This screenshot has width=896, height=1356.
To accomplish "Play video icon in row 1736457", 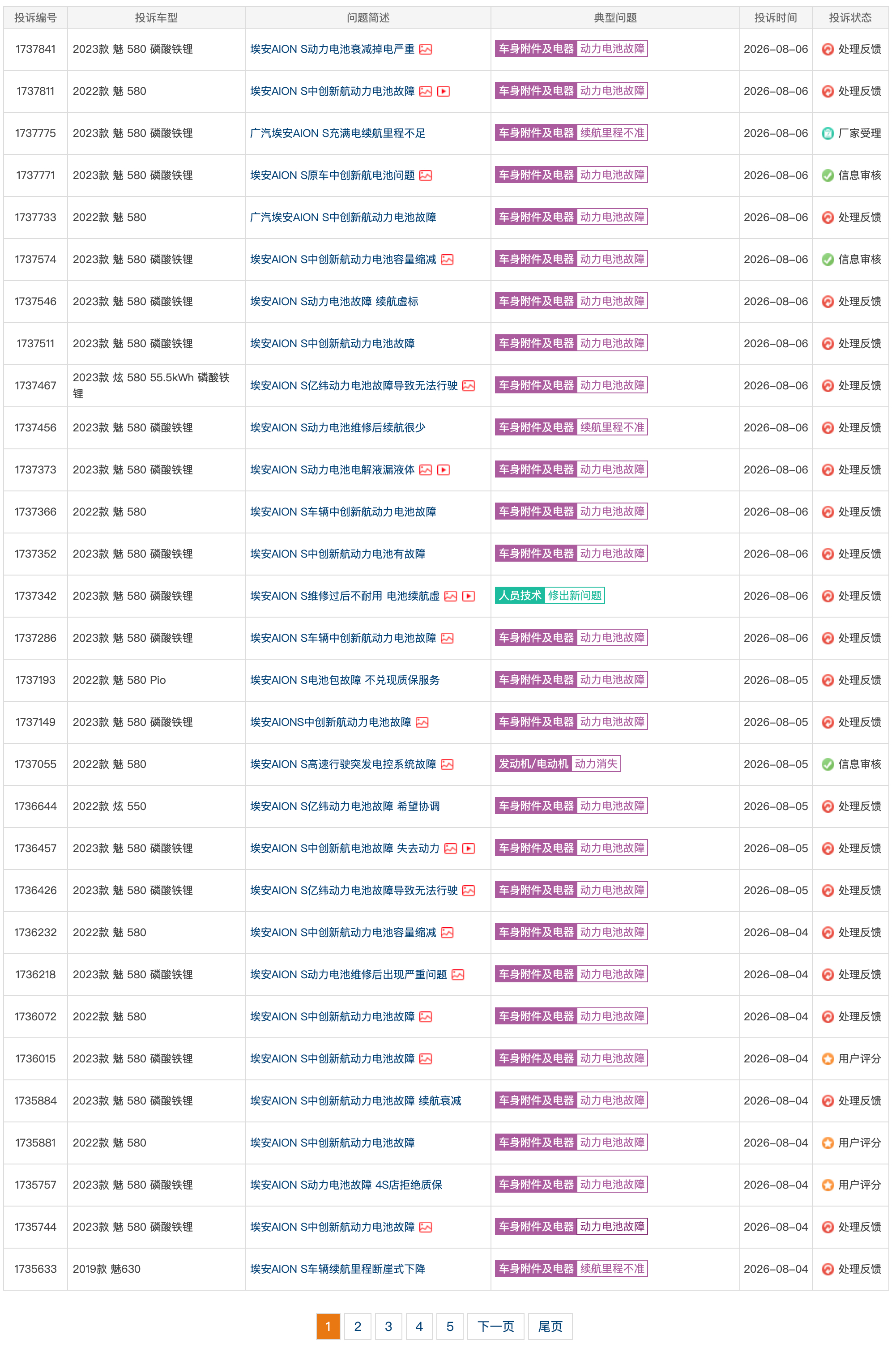I will tap(469, 849).
